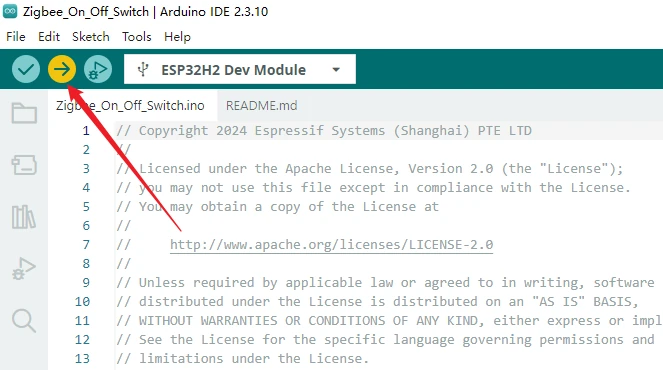Open the File menu
Screen dimensions: 663x370
(16, 37)
